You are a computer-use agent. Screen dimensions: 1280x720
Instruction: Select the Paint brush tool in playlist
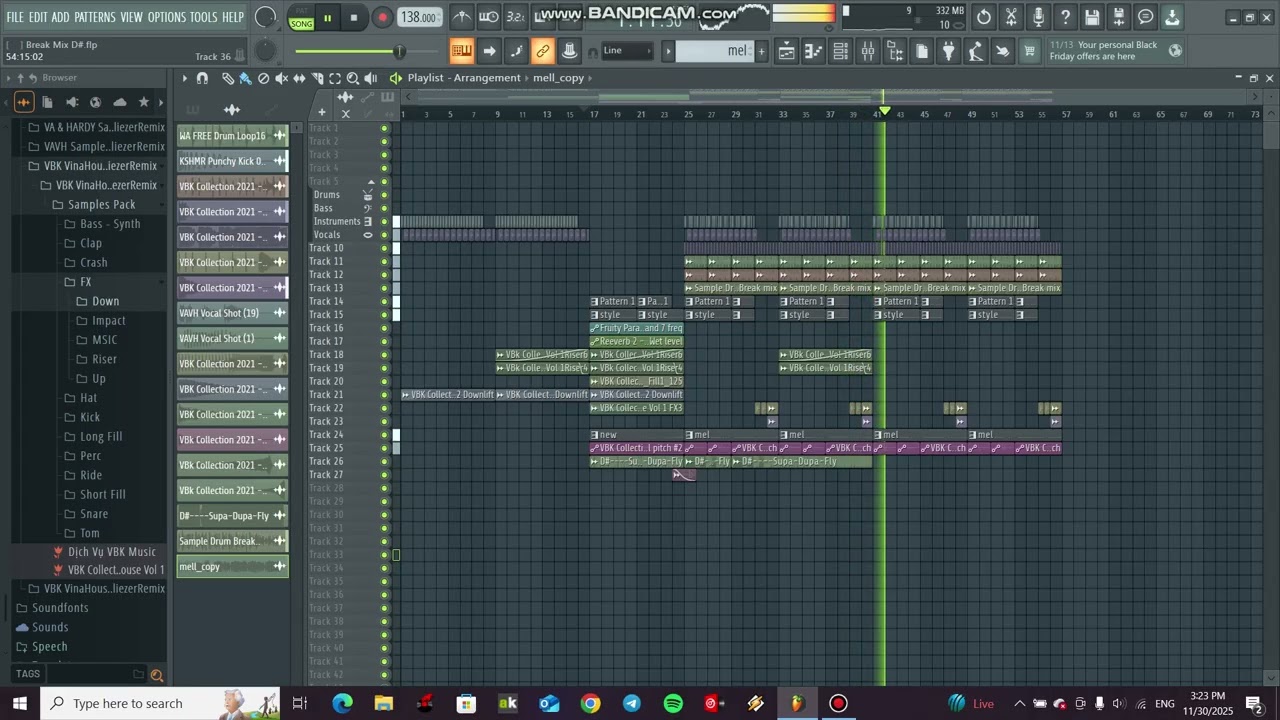tap(245, 78)
